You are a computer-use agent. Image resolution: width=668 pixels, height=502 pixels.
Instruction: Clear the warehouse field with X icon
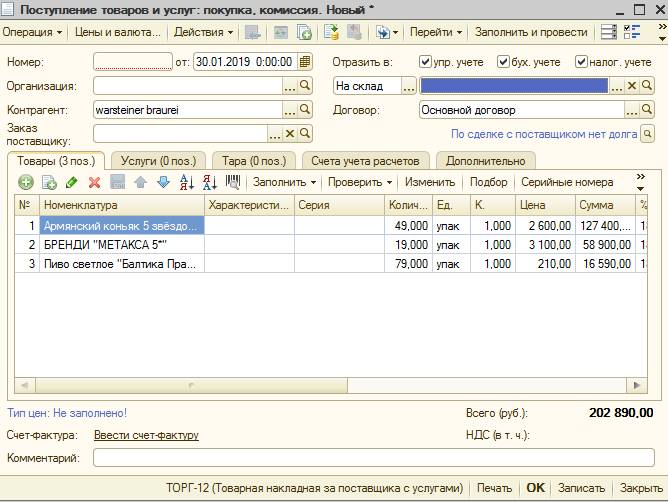pyautogui.click(x=632, y=86)
